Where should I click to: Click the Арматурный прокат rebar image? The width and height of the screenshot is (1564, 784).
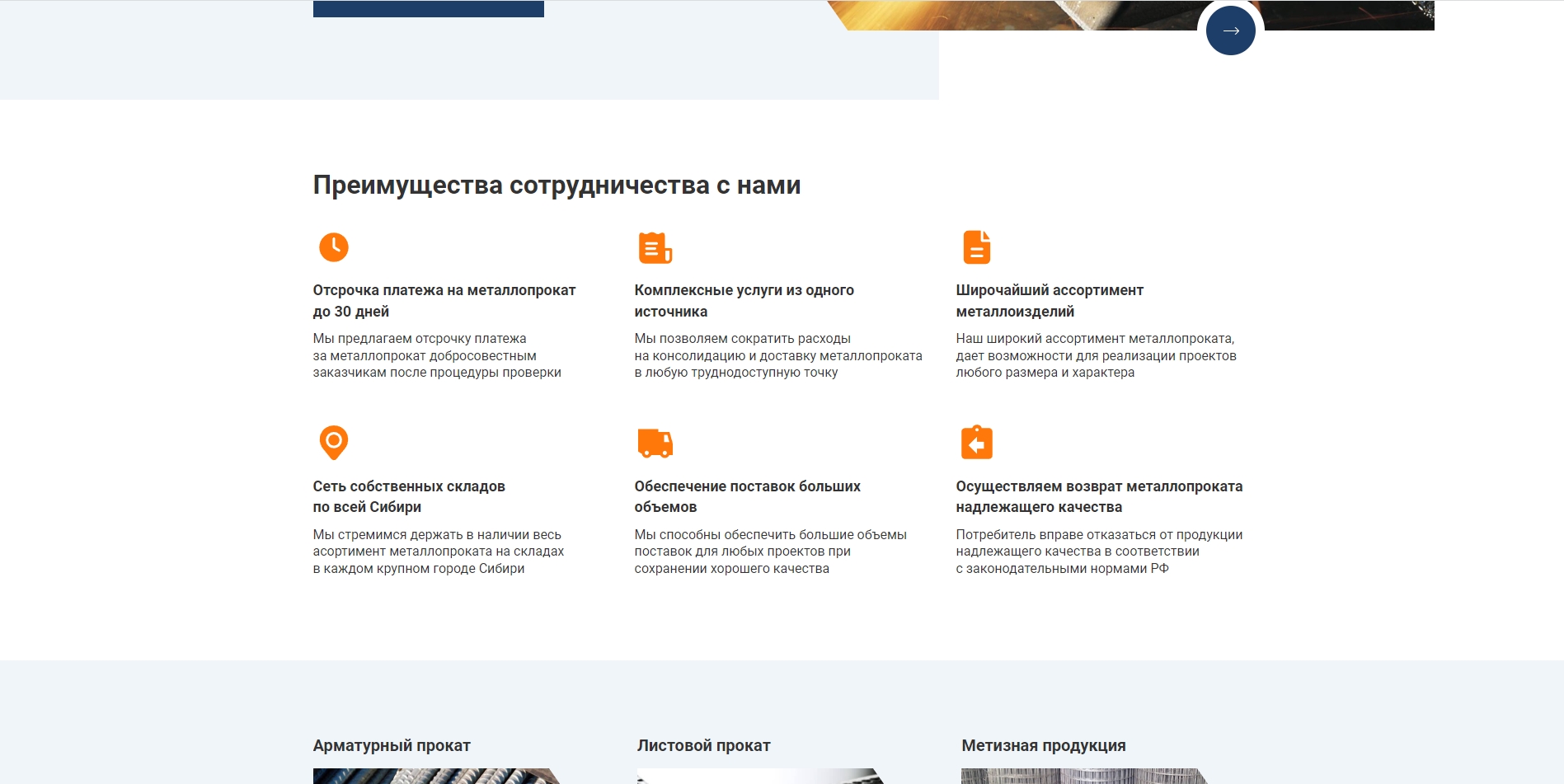tap(433, 776)
